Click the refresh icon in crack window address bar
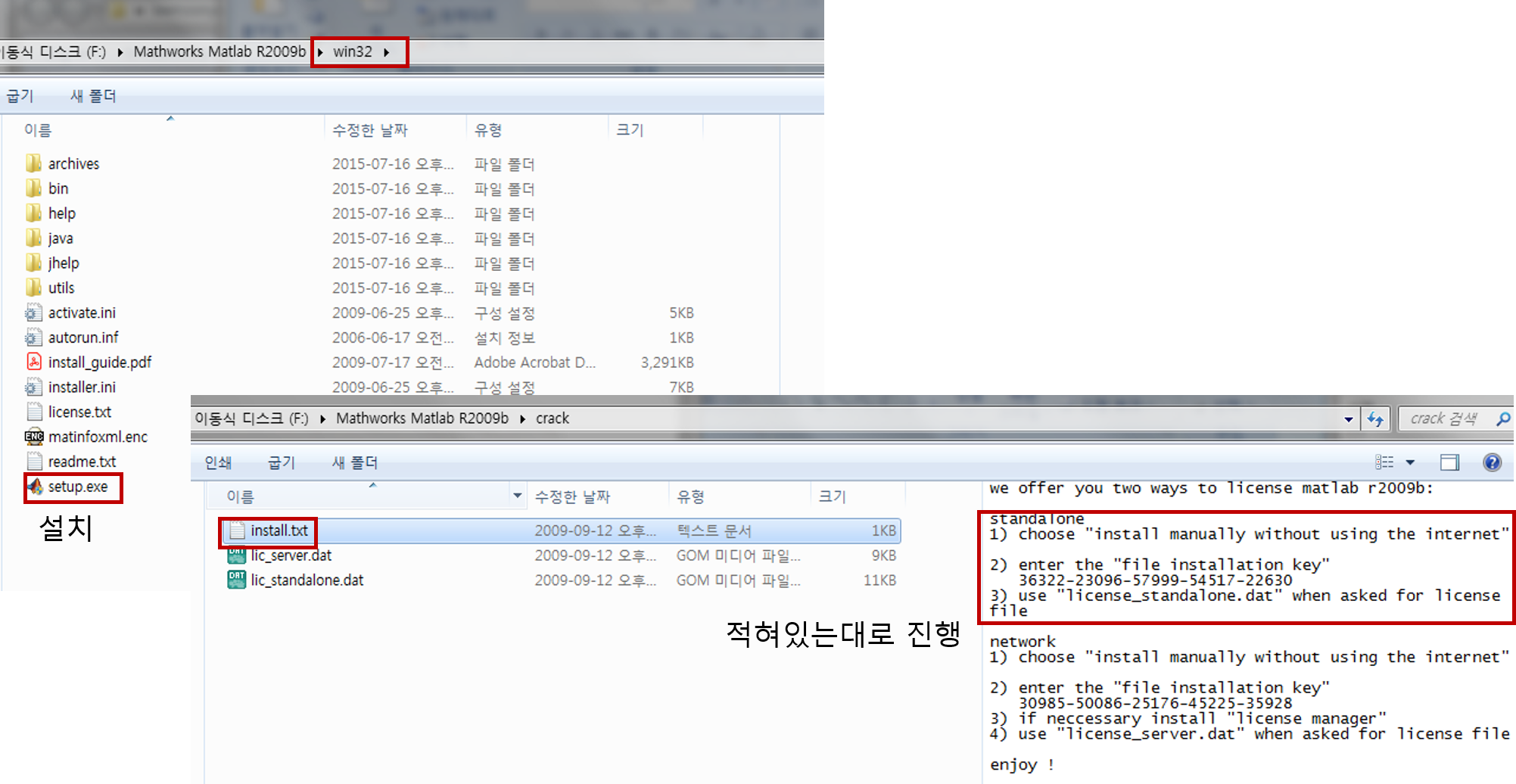 click(1375, 418)
